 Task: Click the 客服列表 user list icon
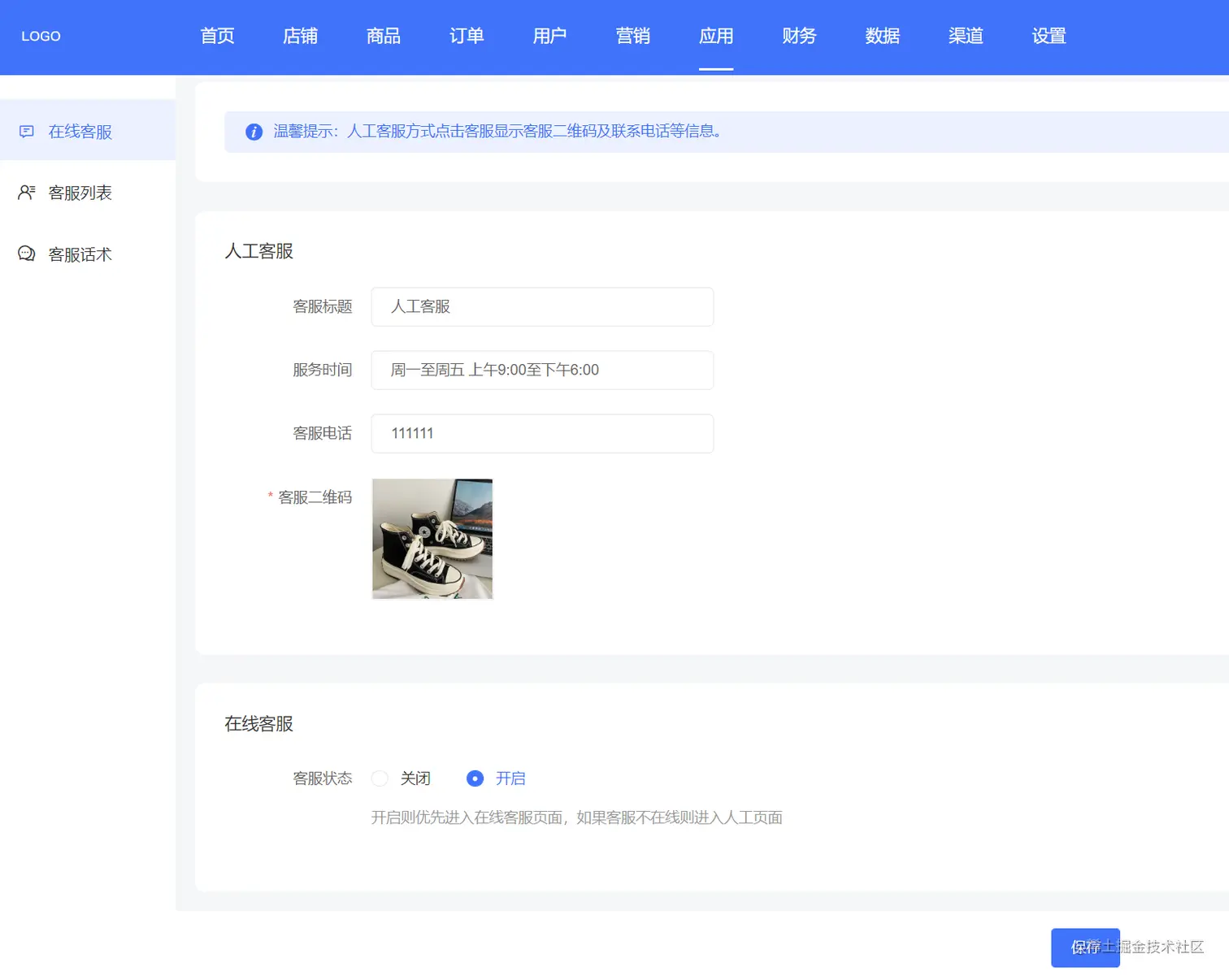[x=27, y=193]
